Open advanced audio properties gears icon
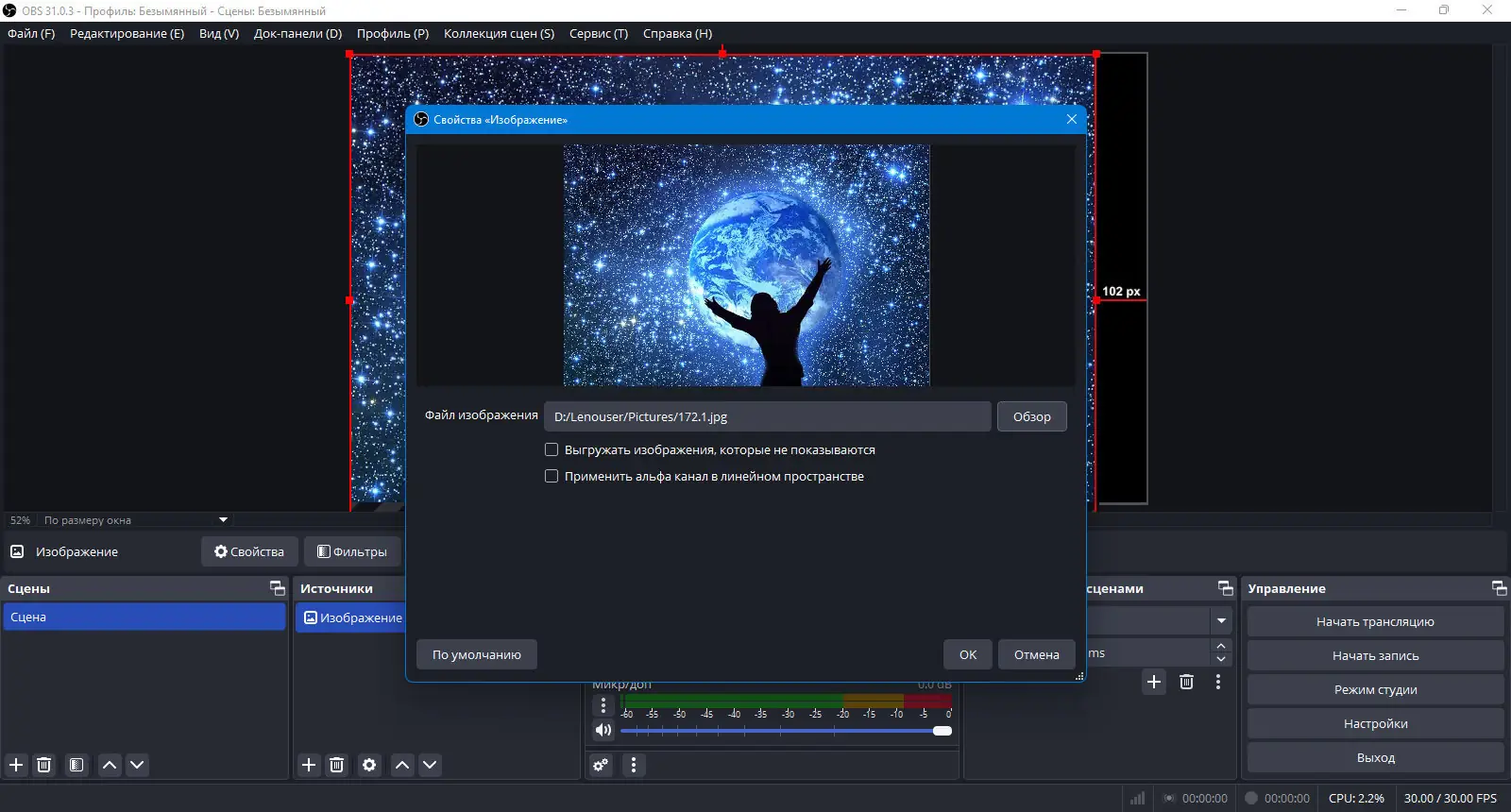Viewport: 1511px width, 812px height. tap(601, 765)
